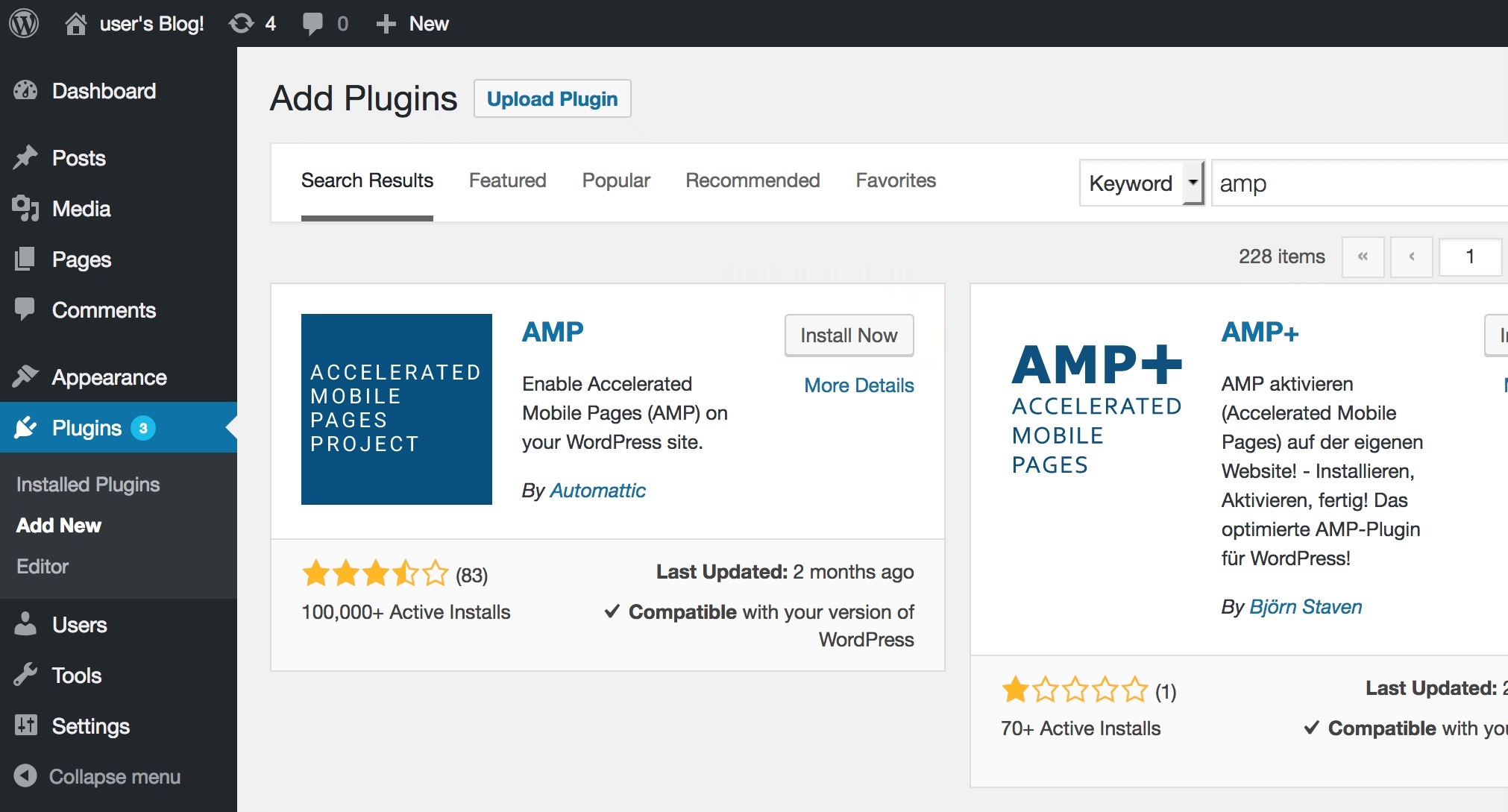Expand the pagination previous-page arrow

[x=1410, y=257]
